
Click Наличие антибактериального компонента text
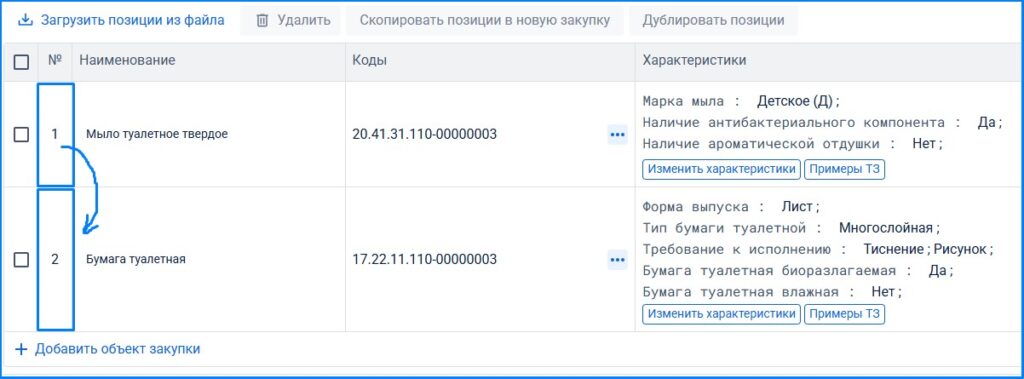point(793,123)
